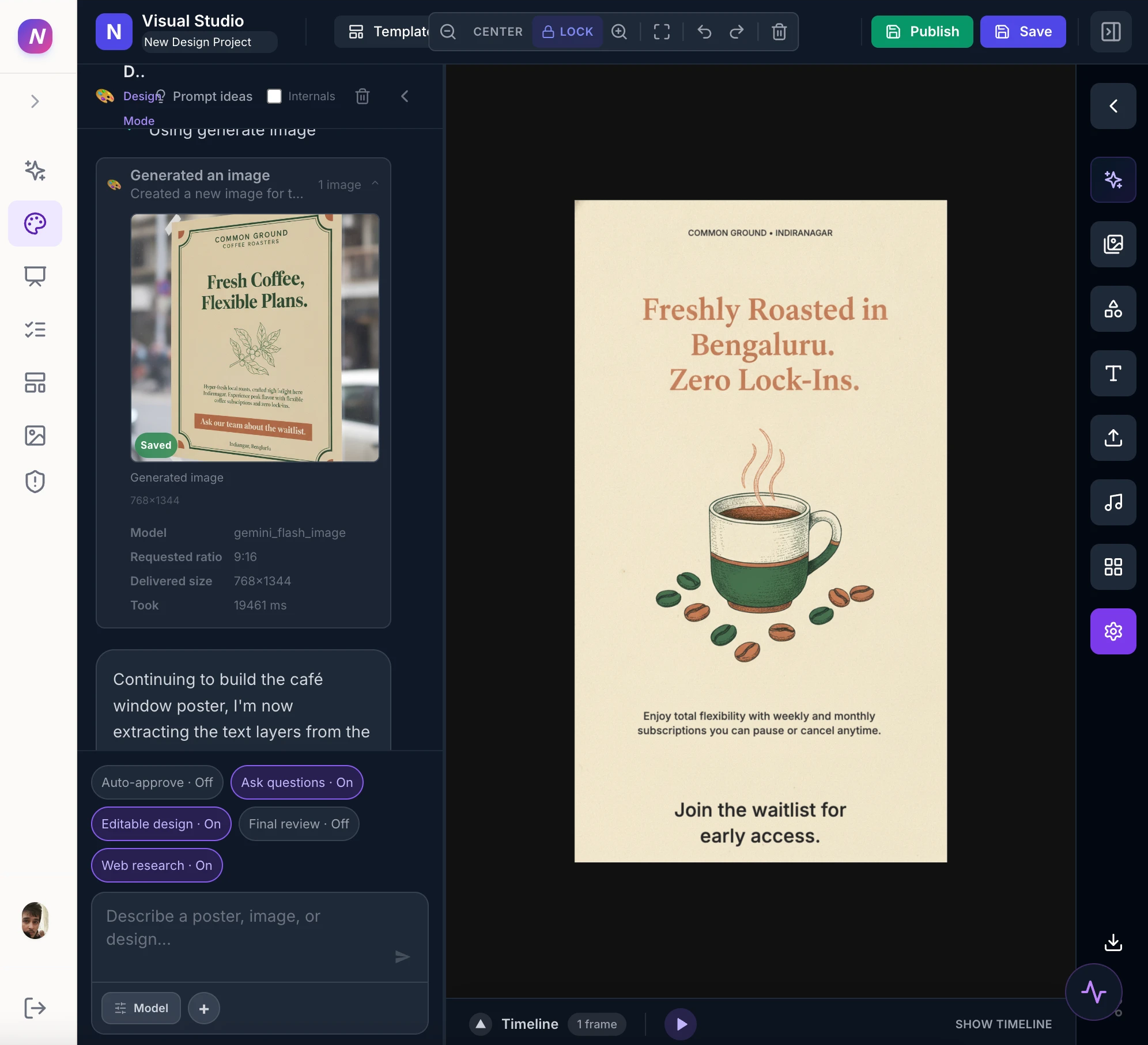Toggle Ask questions · On chip
Viewport: 1148px width, 1045px height.
[297, 782]
